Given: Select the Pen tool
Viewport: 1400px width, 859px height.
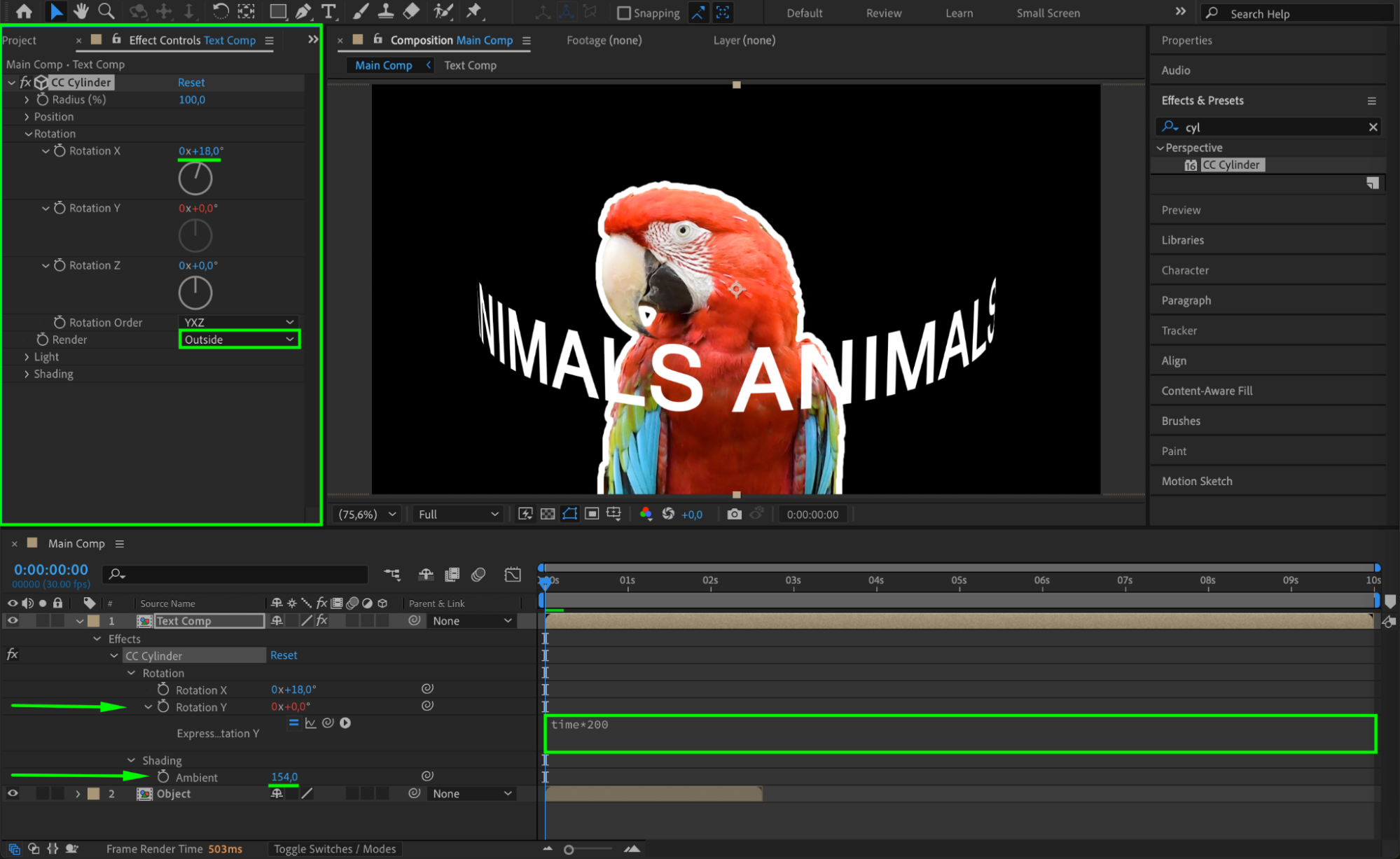Looking at the screenshot, I should [x=303, y=11].
